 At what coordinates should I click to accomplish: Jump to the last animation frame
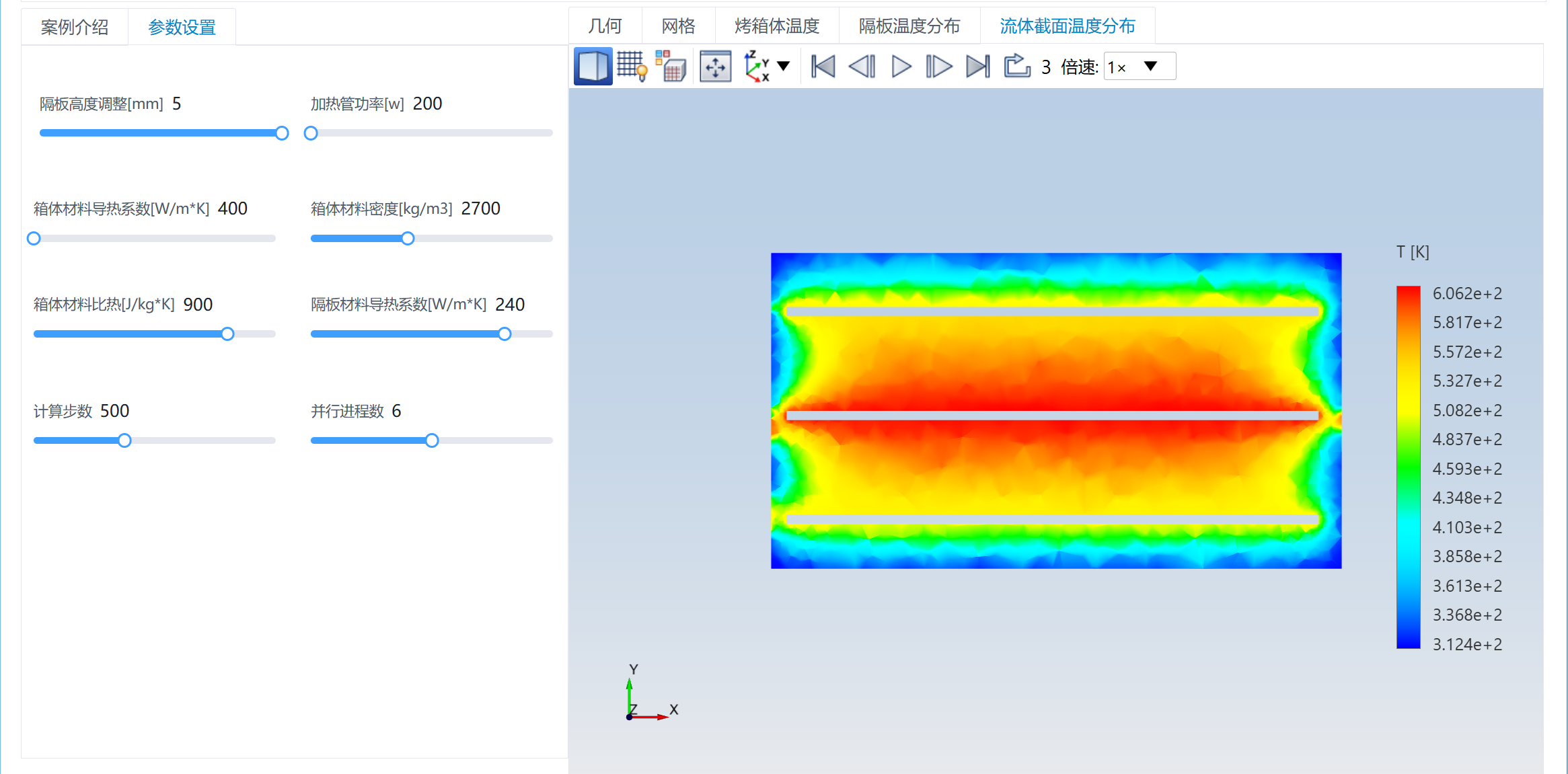(977, 67)
